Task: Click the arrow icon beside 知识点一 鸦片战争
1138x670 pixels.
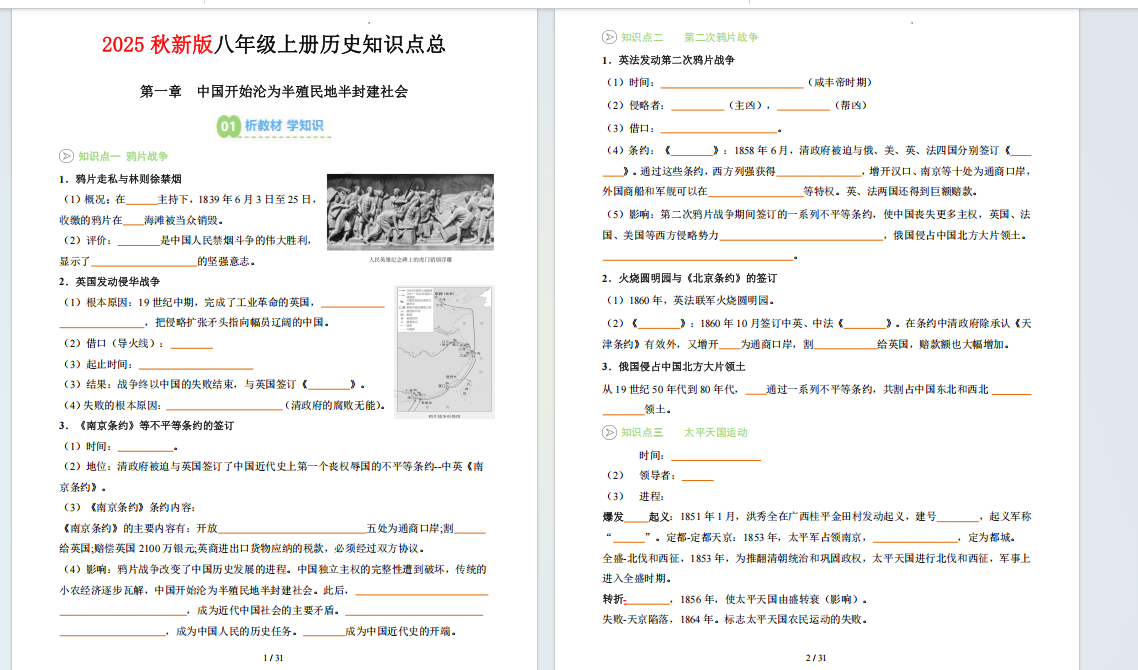Action: pos(66,156)
